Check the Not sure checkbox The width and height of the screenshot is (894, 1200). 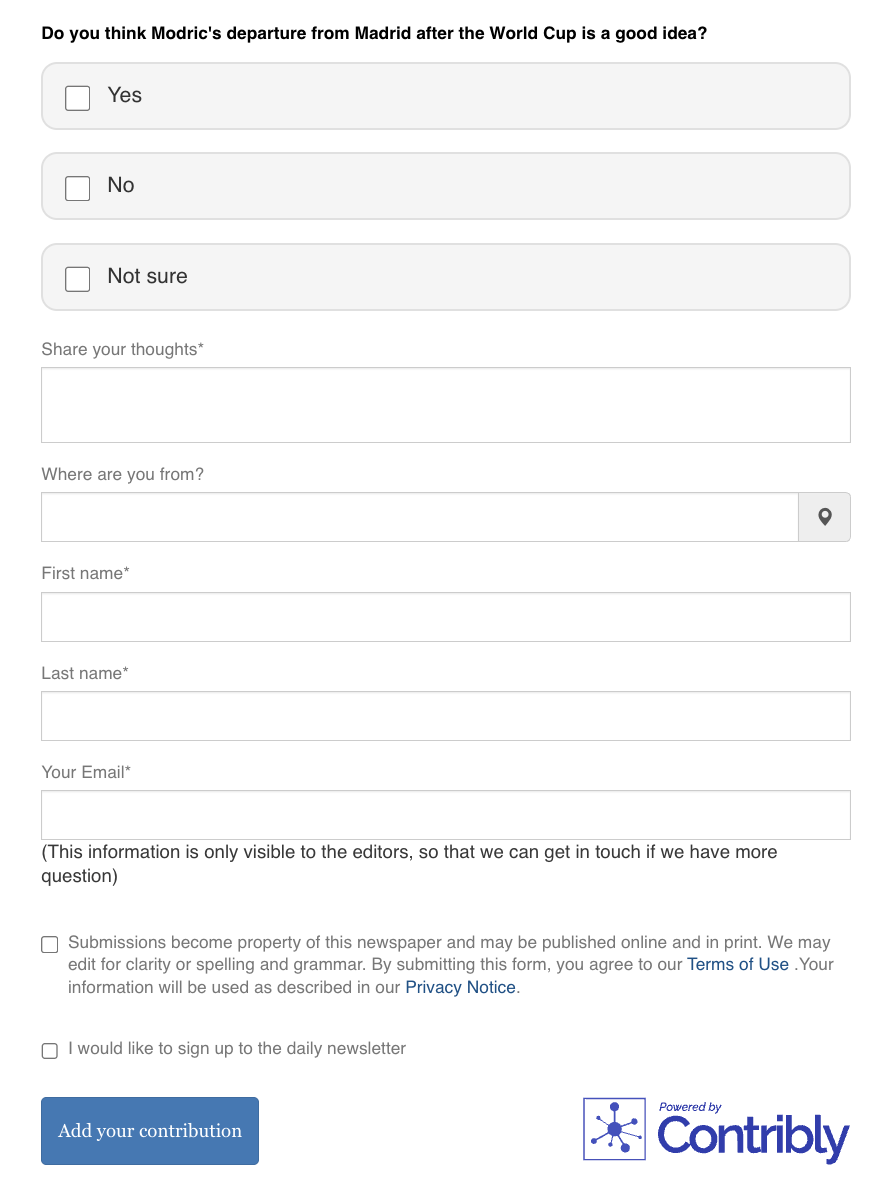[78, 278]
